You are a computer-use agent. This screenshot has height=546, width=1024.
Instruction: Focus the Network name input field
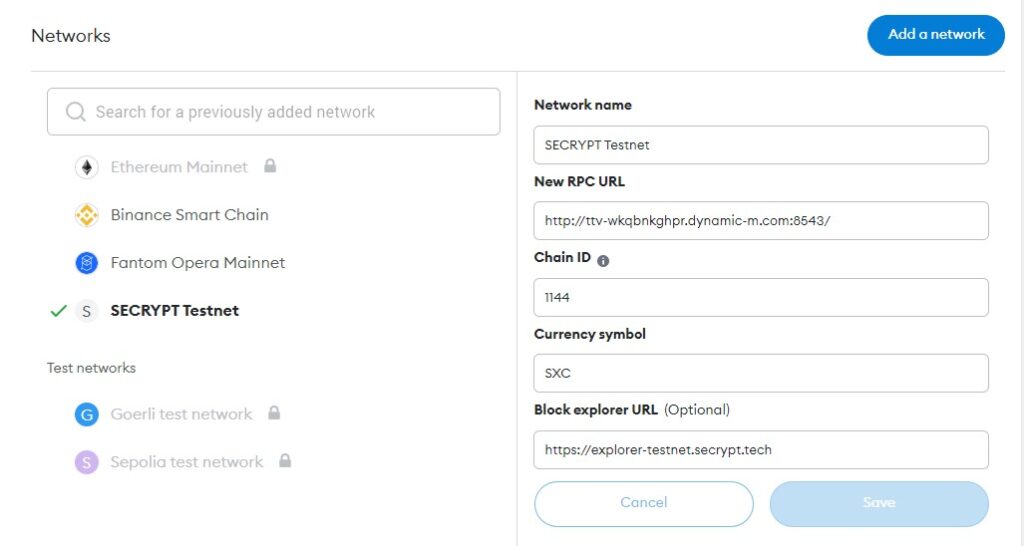760,145
